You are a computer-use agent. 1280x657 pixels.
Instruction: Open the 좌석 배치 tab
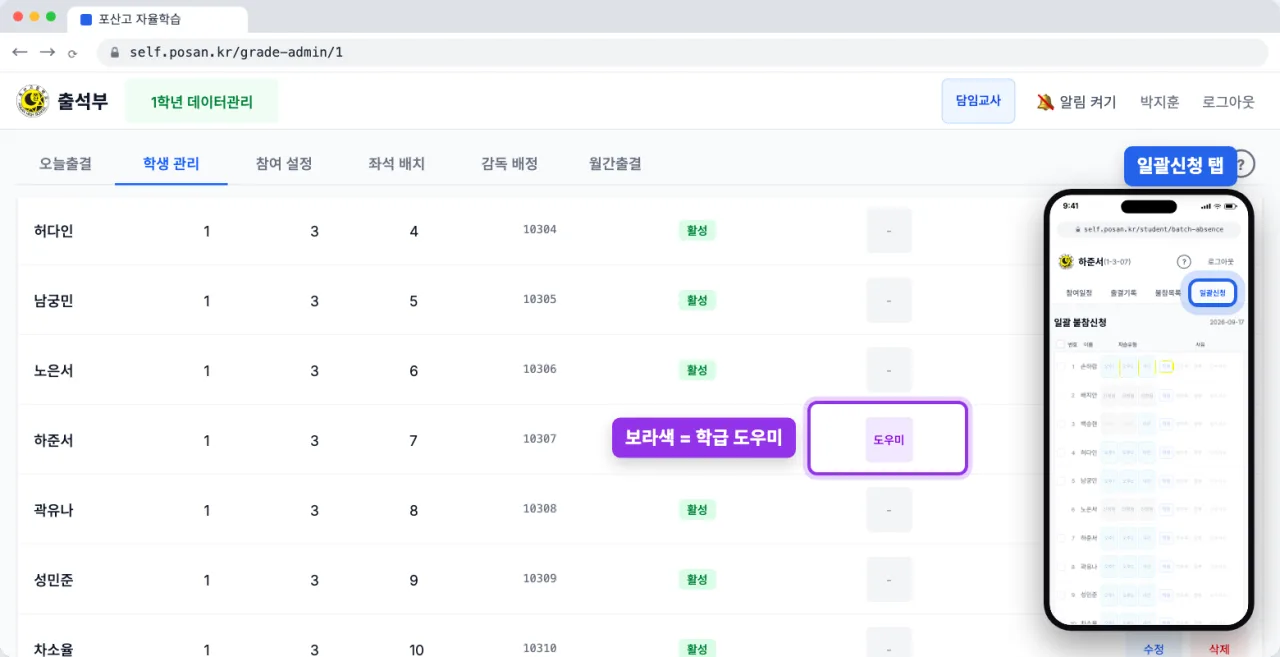[x=396, y=164]
